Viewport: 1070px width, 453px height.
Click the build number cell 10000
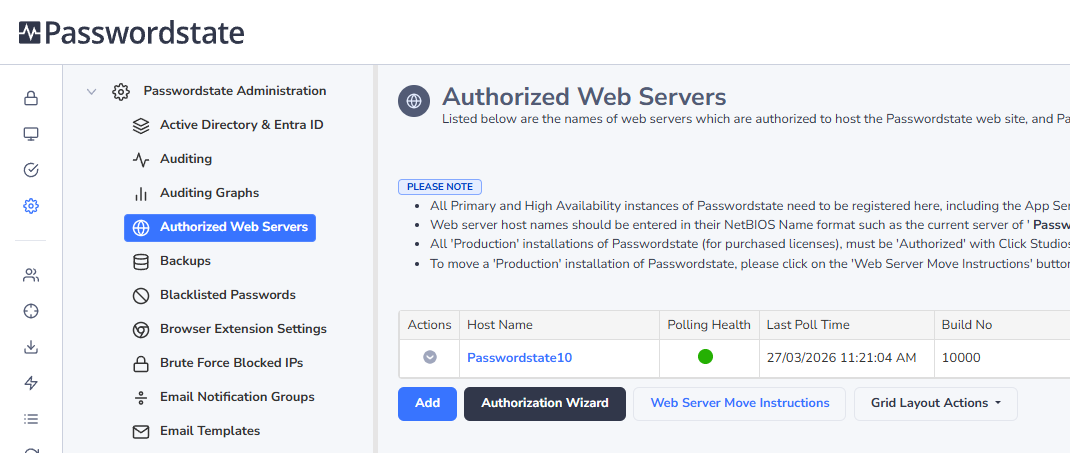(x=961, y=357)
